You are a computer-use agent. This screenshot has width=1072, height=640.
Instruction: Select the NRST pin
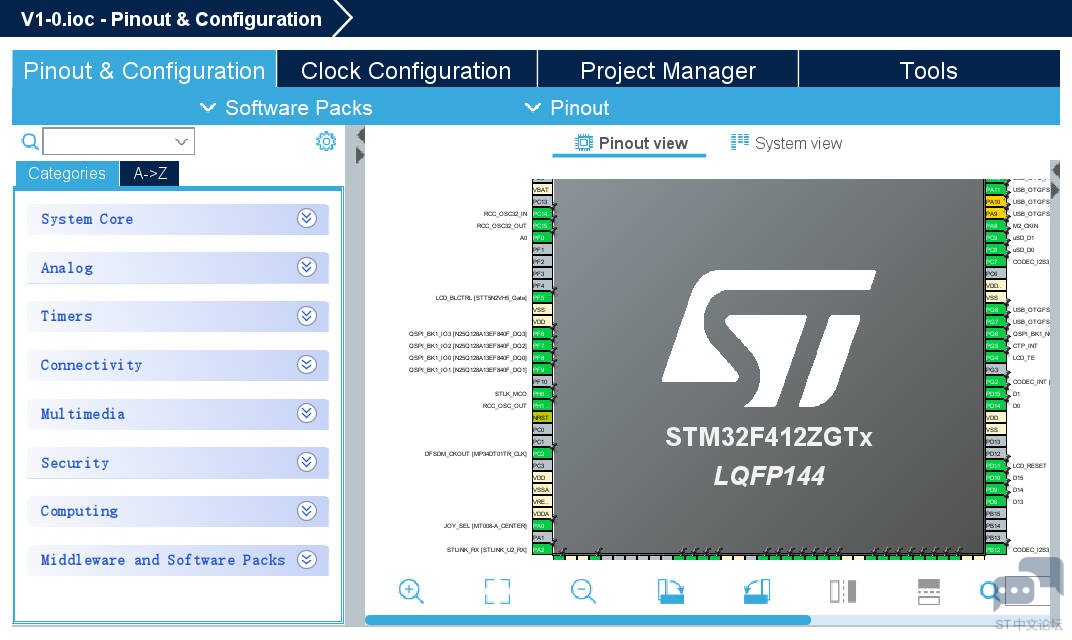click(x=541, y=417)
